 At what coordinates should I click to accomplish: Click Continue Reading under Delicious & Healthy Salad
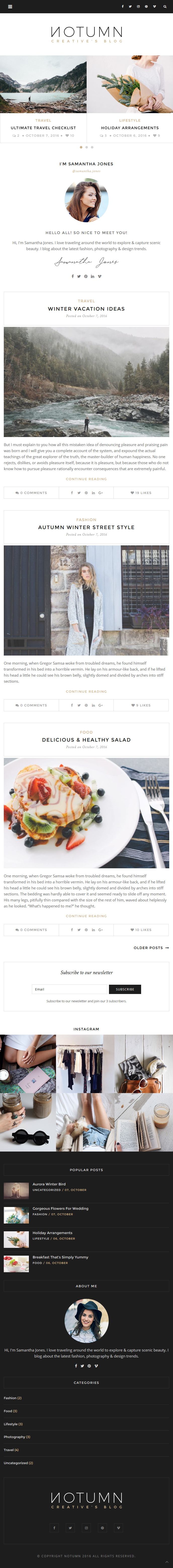click(x=86, y=915)
